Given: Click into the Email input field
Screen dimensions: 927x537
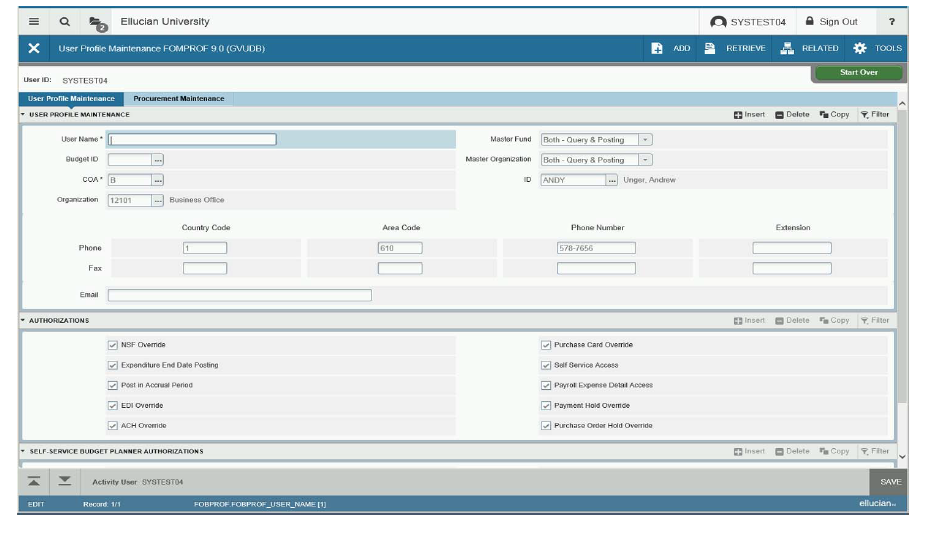Looking at the screenshot, I should 239,295.
